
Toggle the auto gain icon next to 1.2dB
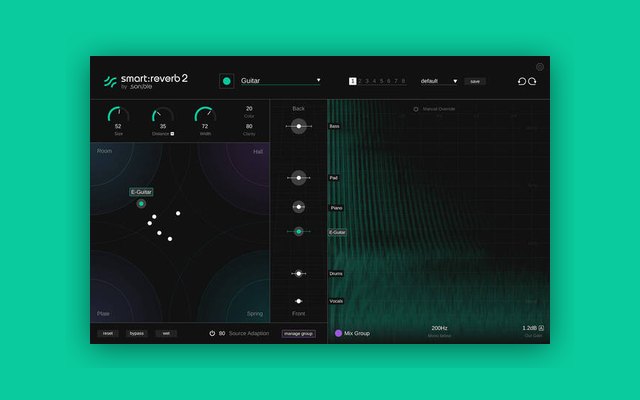pos(541,328)
